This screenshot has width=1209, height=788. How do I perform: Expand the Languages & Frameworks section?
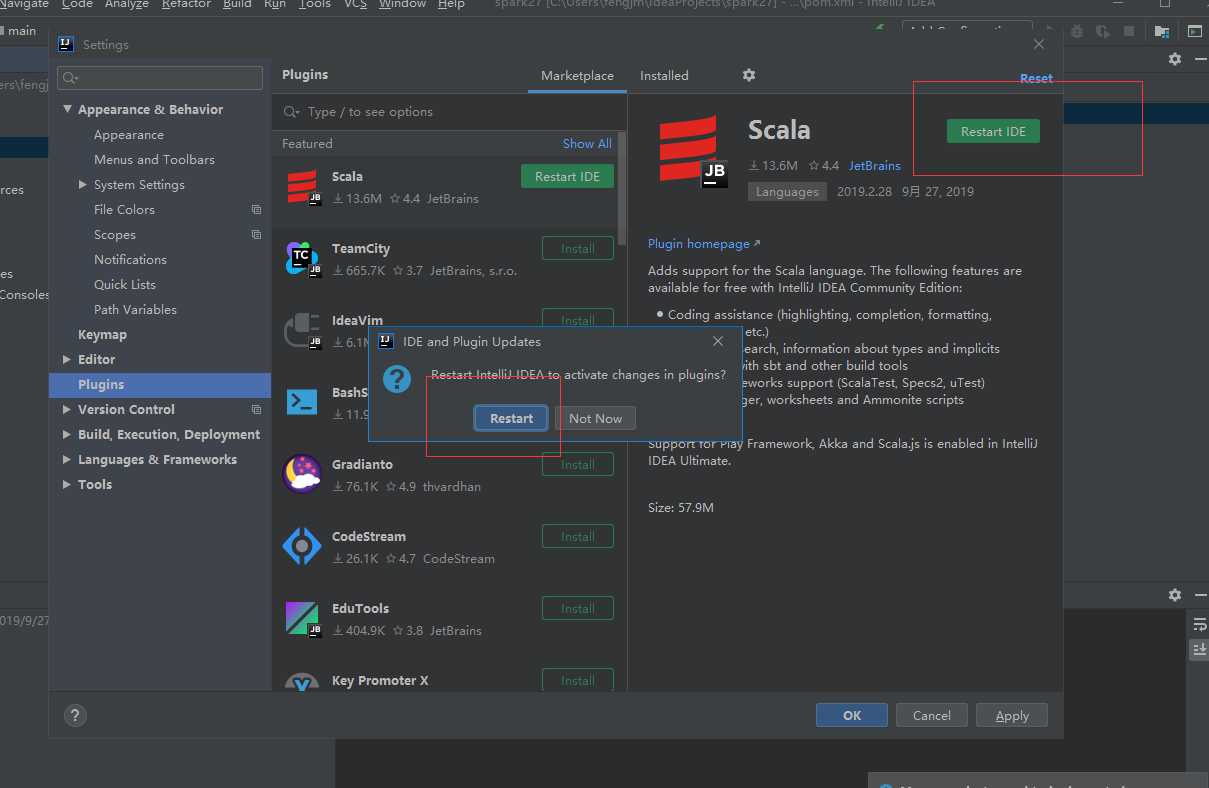pyautogui.click(x=68, y=460)
